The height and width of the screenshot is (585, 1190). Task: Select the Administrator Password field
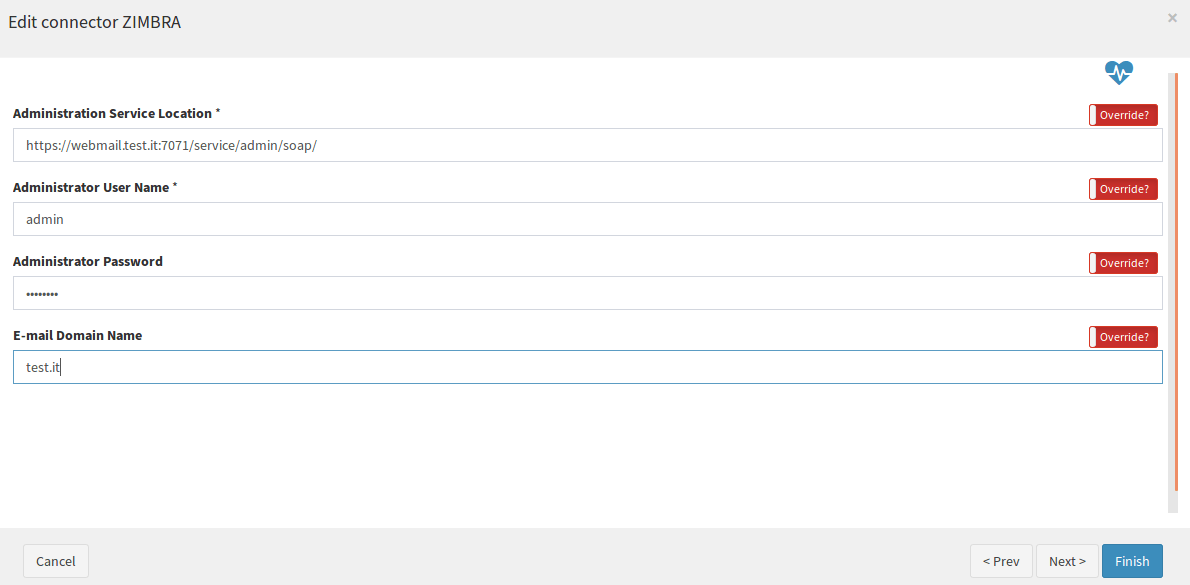587,293
